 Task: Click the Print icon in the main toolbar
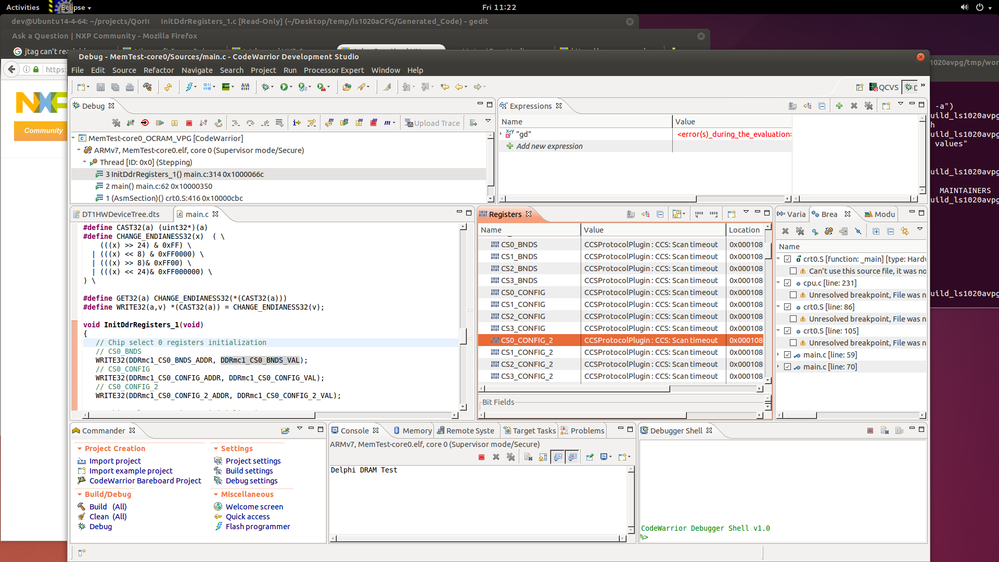[130, 87]
